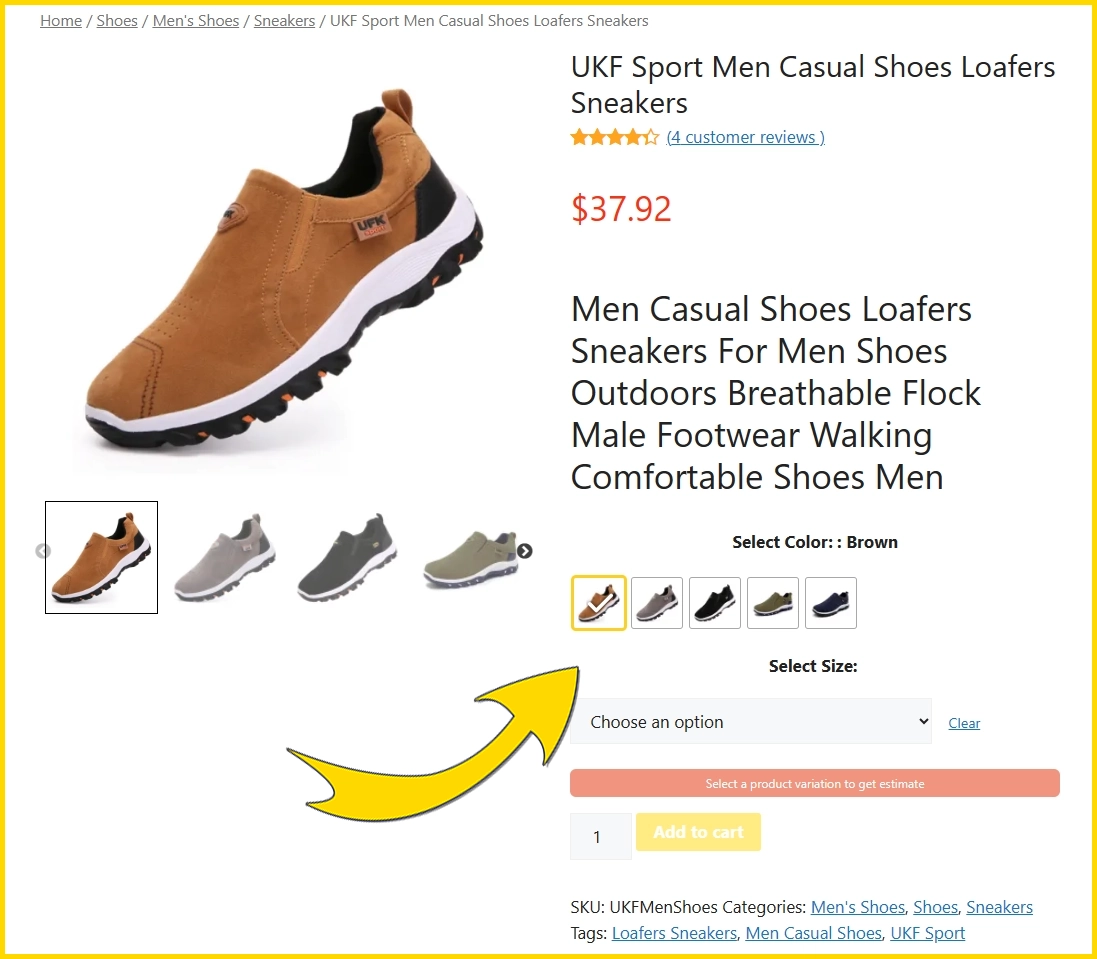Pick the black shoe color swatch
The height and width of the screenshot is (959, 1097).
click(715, 603)
